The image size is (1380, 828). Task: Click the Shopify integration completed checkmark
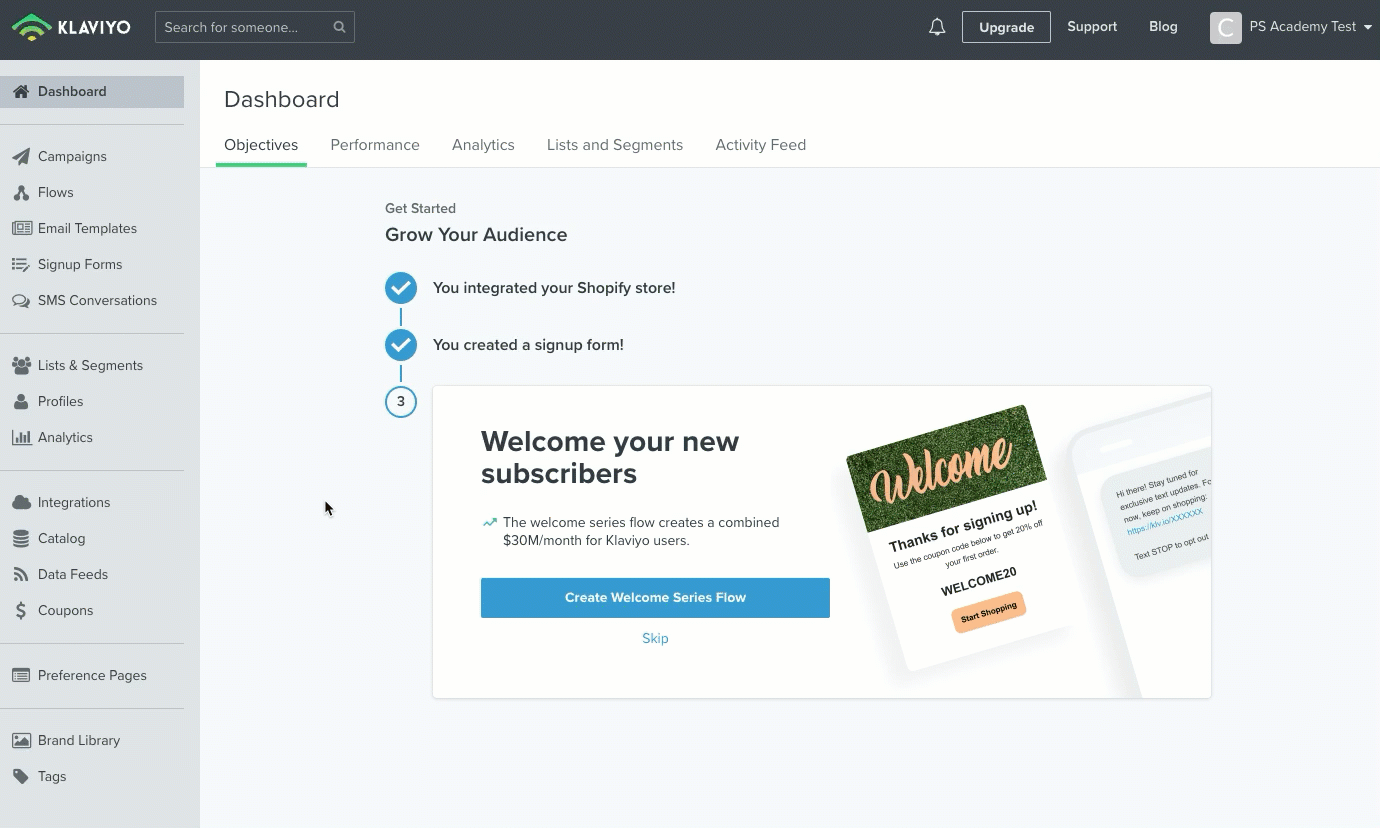click(401, 288)
